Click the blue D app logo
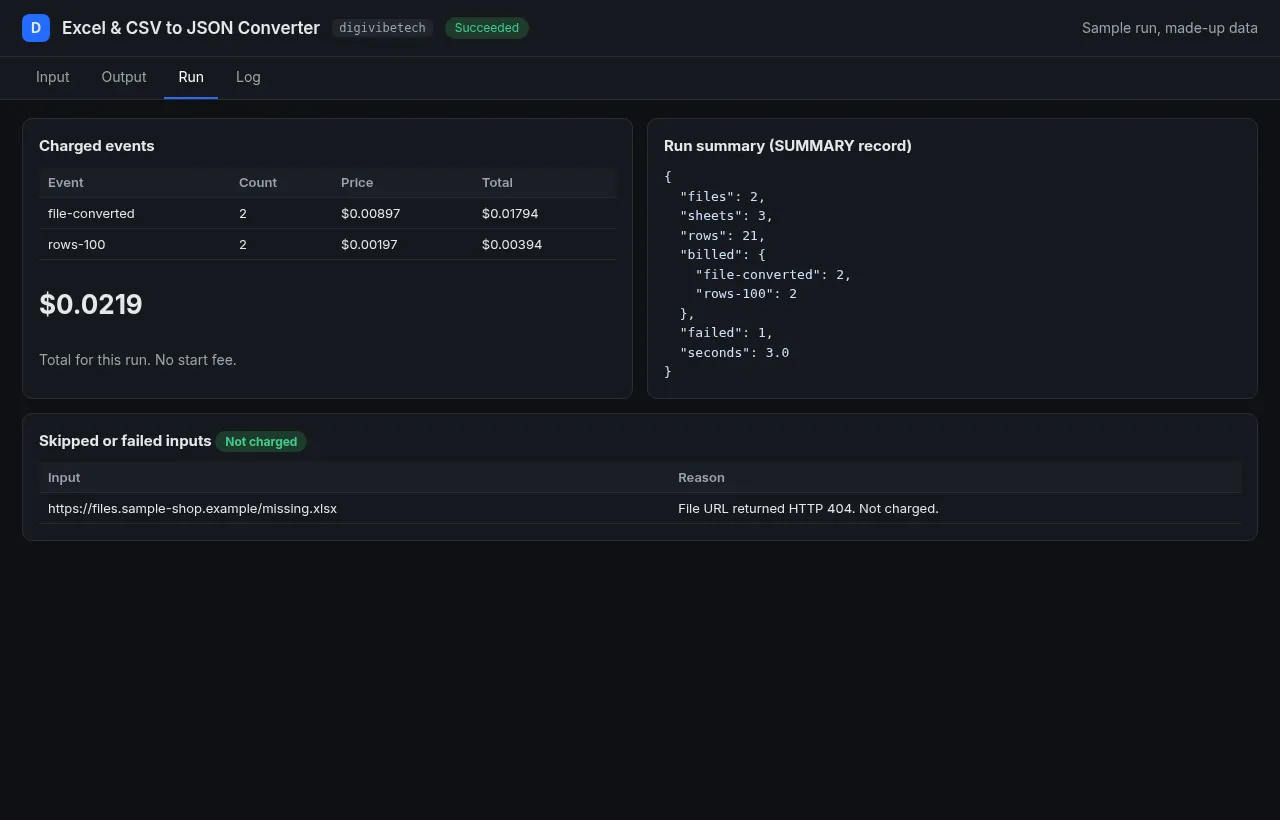Image resolution: width=1280 pixels, height=820 pixels. pos(36,28)
